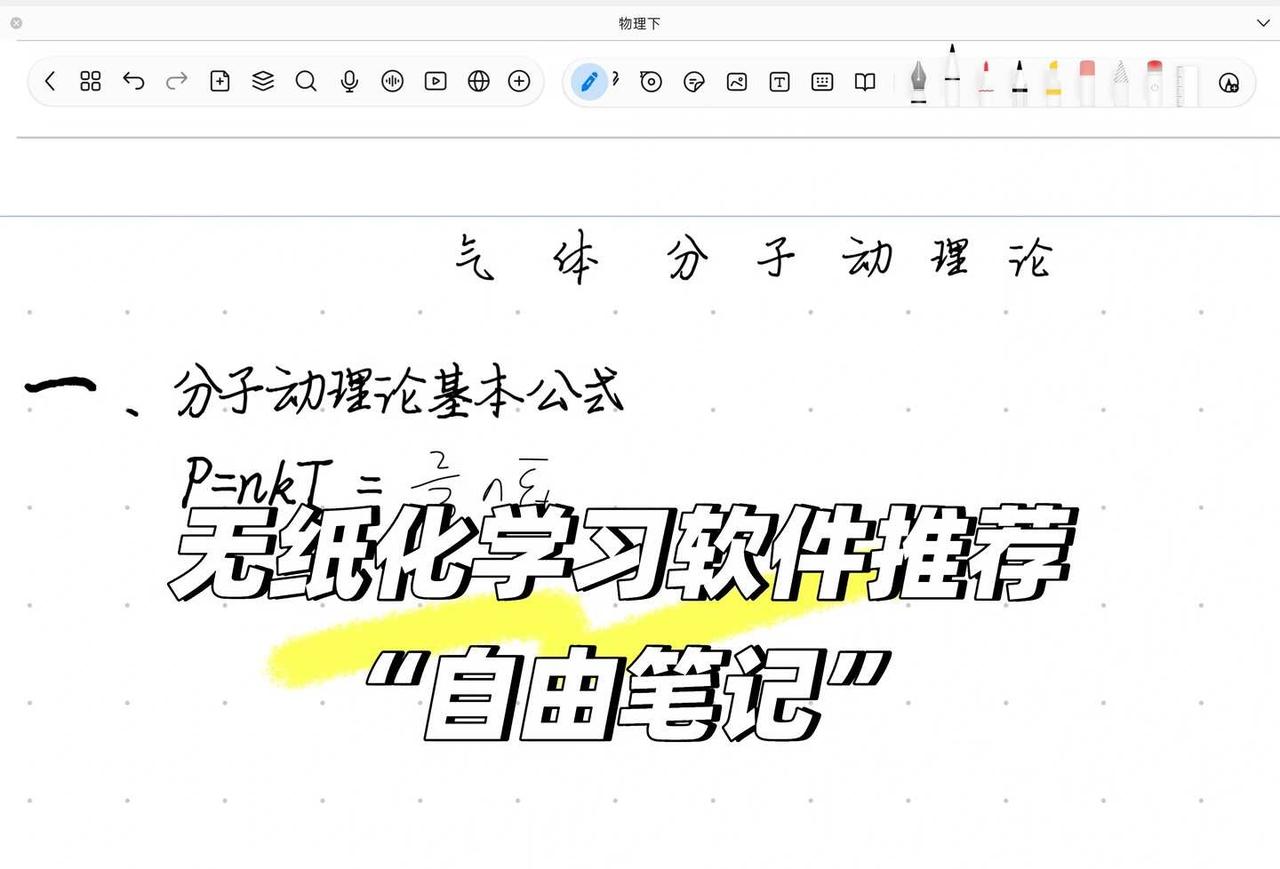This screenshot has width=1280, height=869.
Task: Open the shape and color palette icon
Action: tap(1230, 83)
